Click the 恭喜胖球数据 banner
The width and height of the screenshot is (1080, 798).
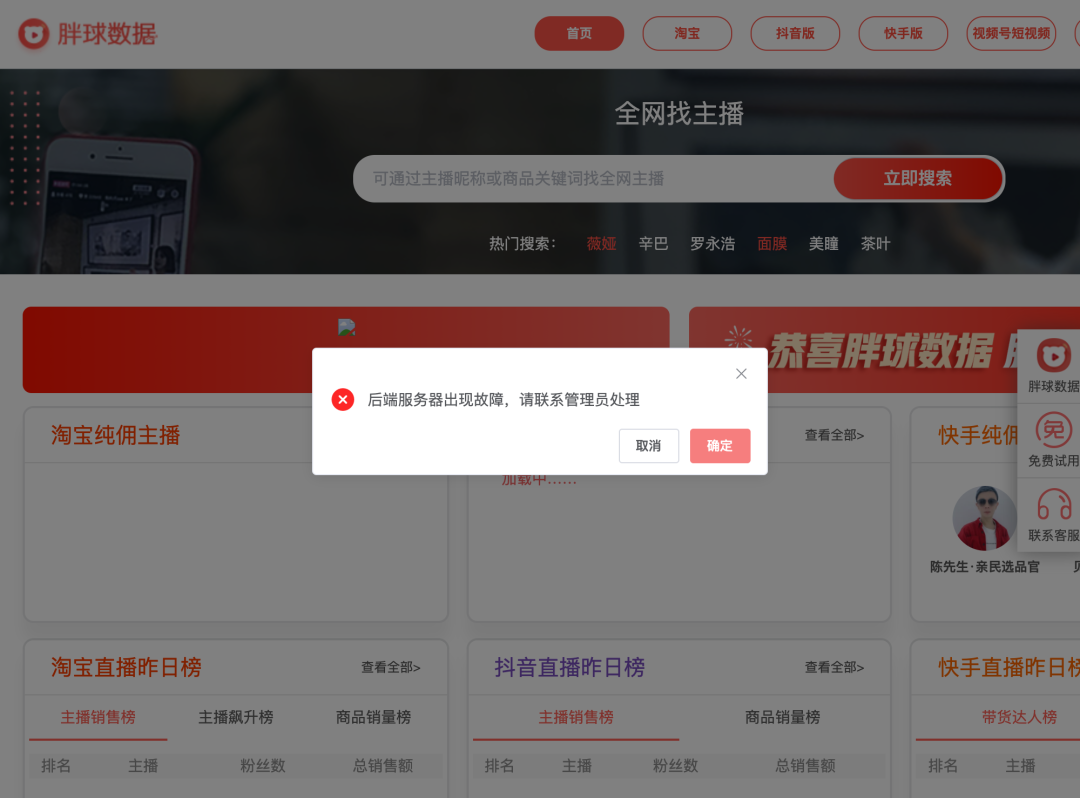pyautogui.click(x=884, y=350)
